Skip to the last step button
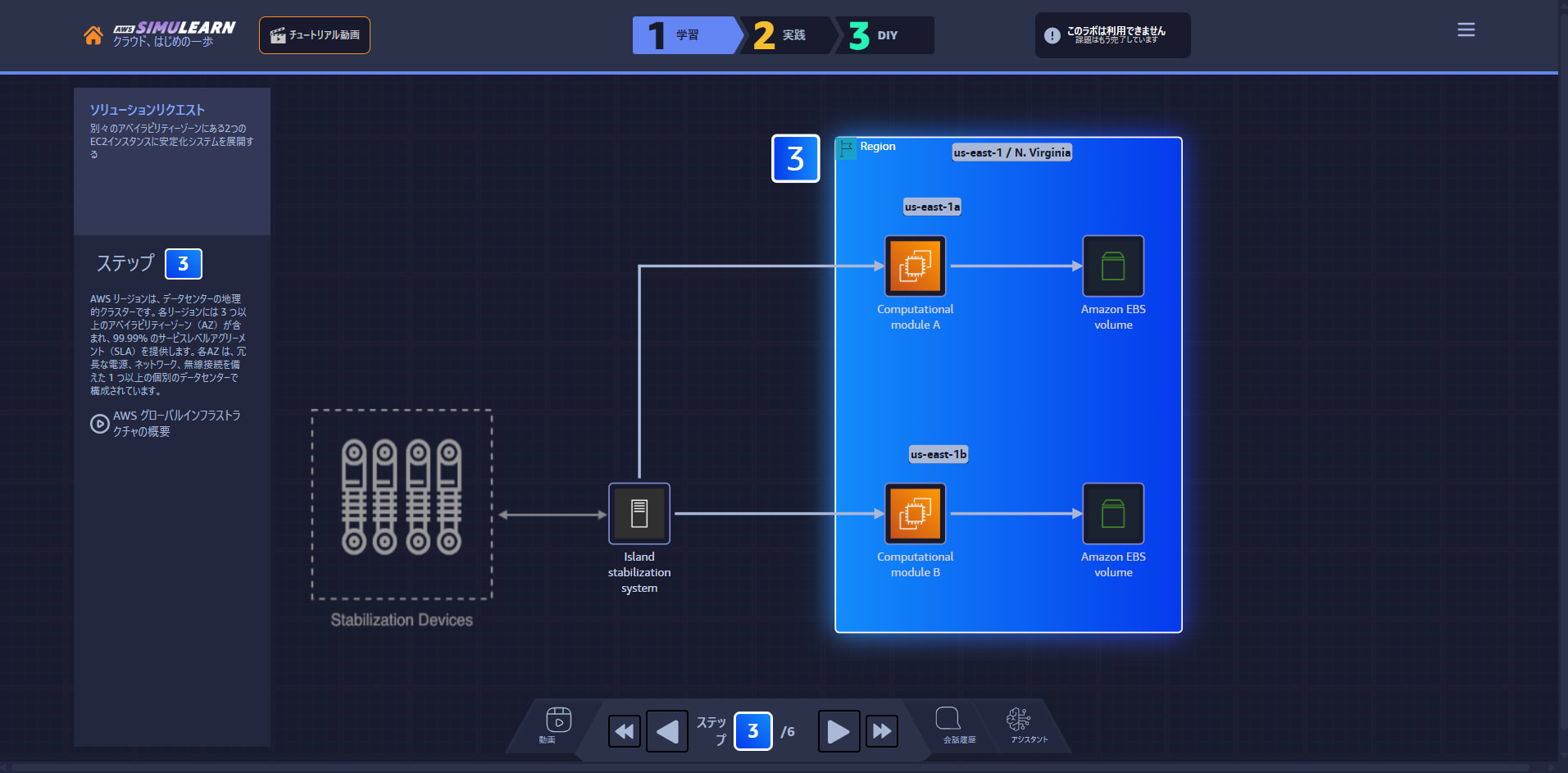 (882, 731)
